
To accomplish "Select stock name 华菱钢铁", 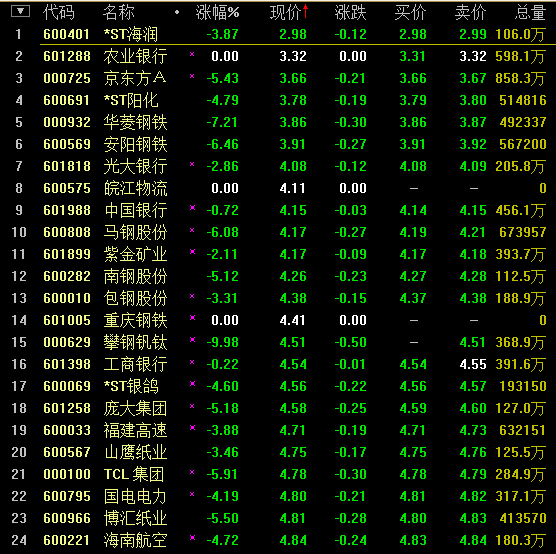I will point(135,122).
